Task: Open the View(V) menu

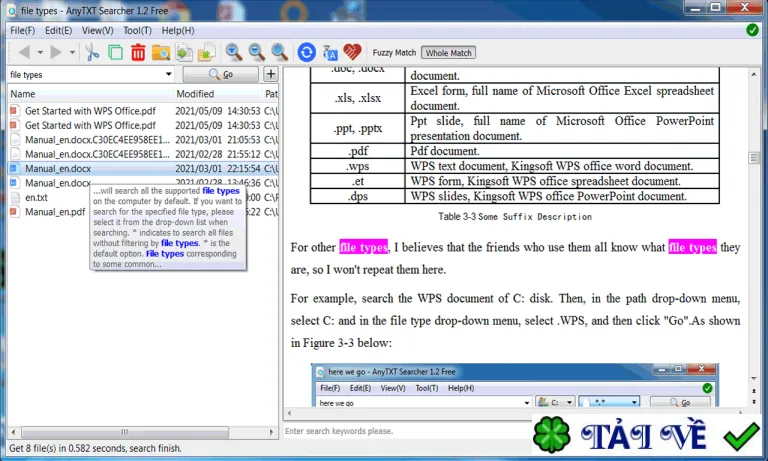Action: click(97, 30)
